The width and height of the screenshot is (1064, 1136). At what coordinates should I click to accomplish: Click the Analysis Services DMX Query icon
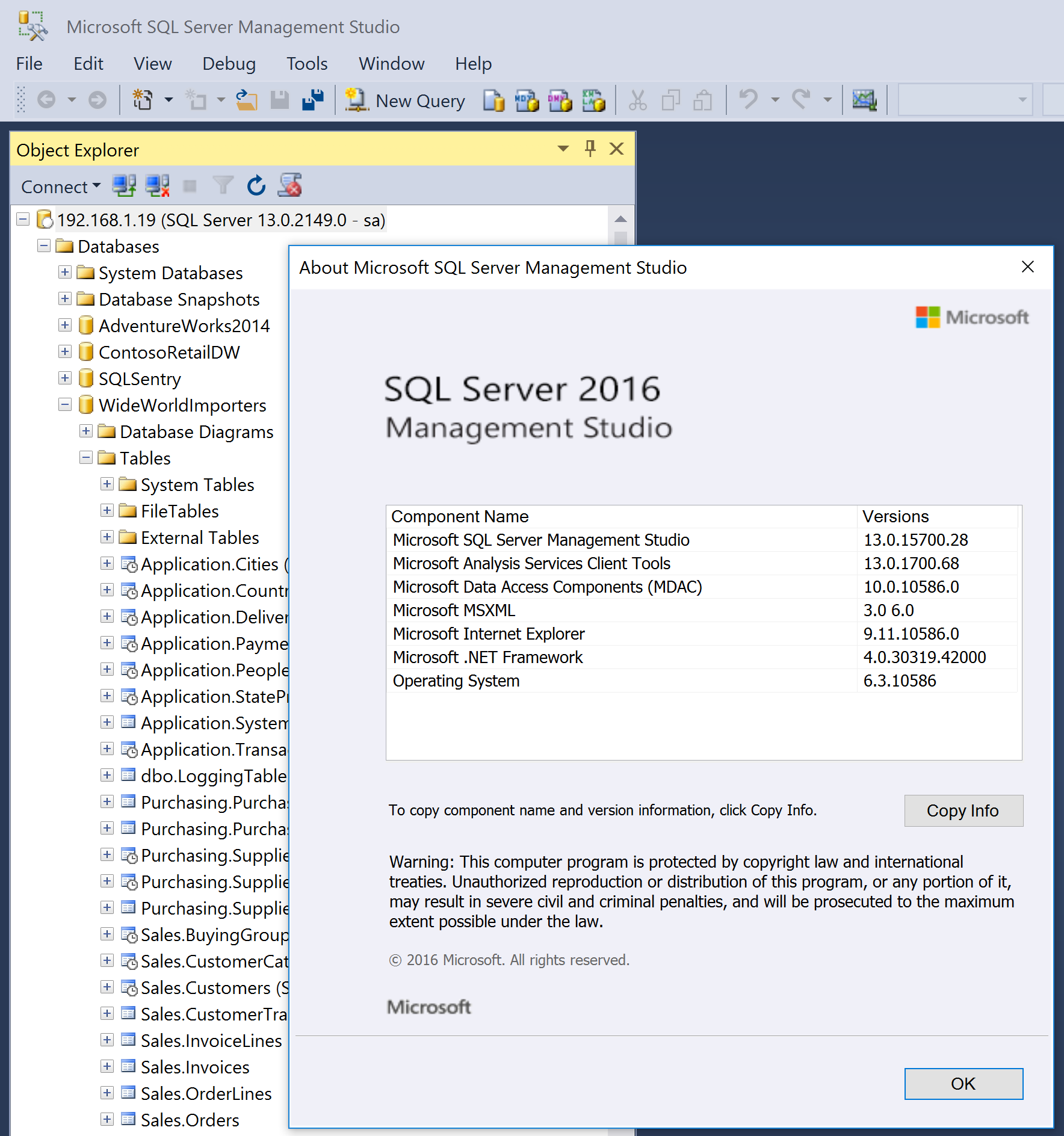click(x=560, y=100)
